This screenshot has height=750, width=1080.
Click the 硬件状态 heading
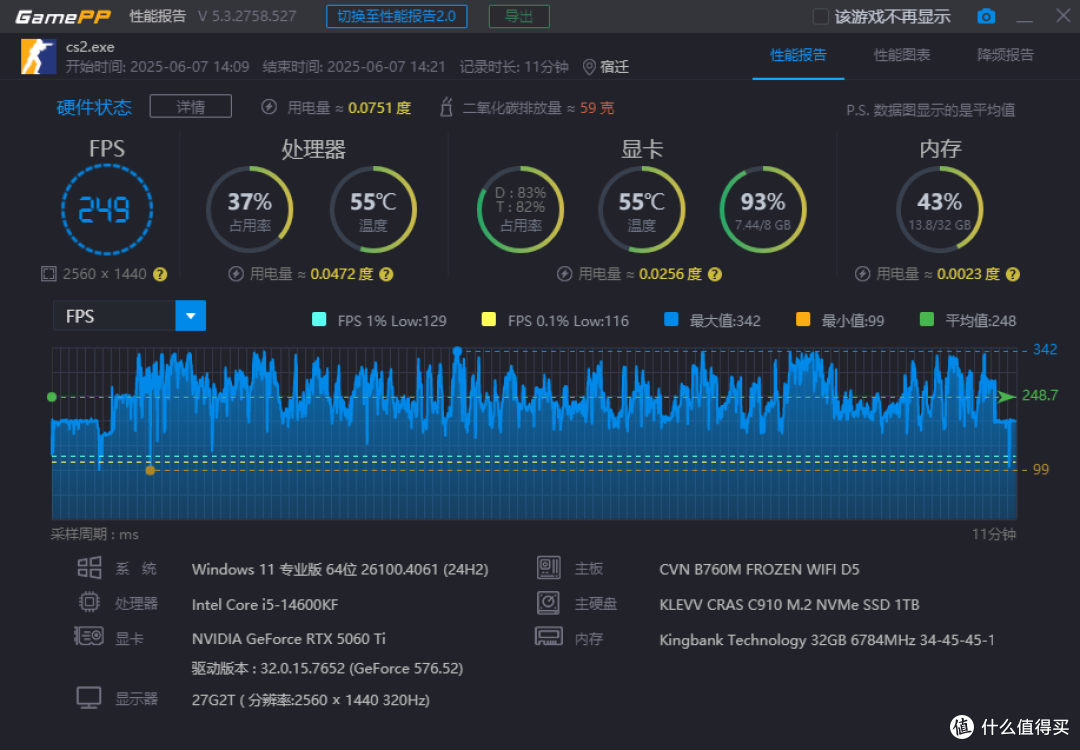tap(94, 107)
